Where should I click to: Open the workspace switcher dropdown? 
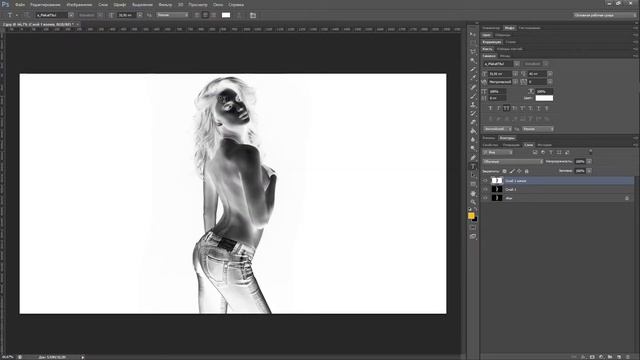click(x=605, y=15)
